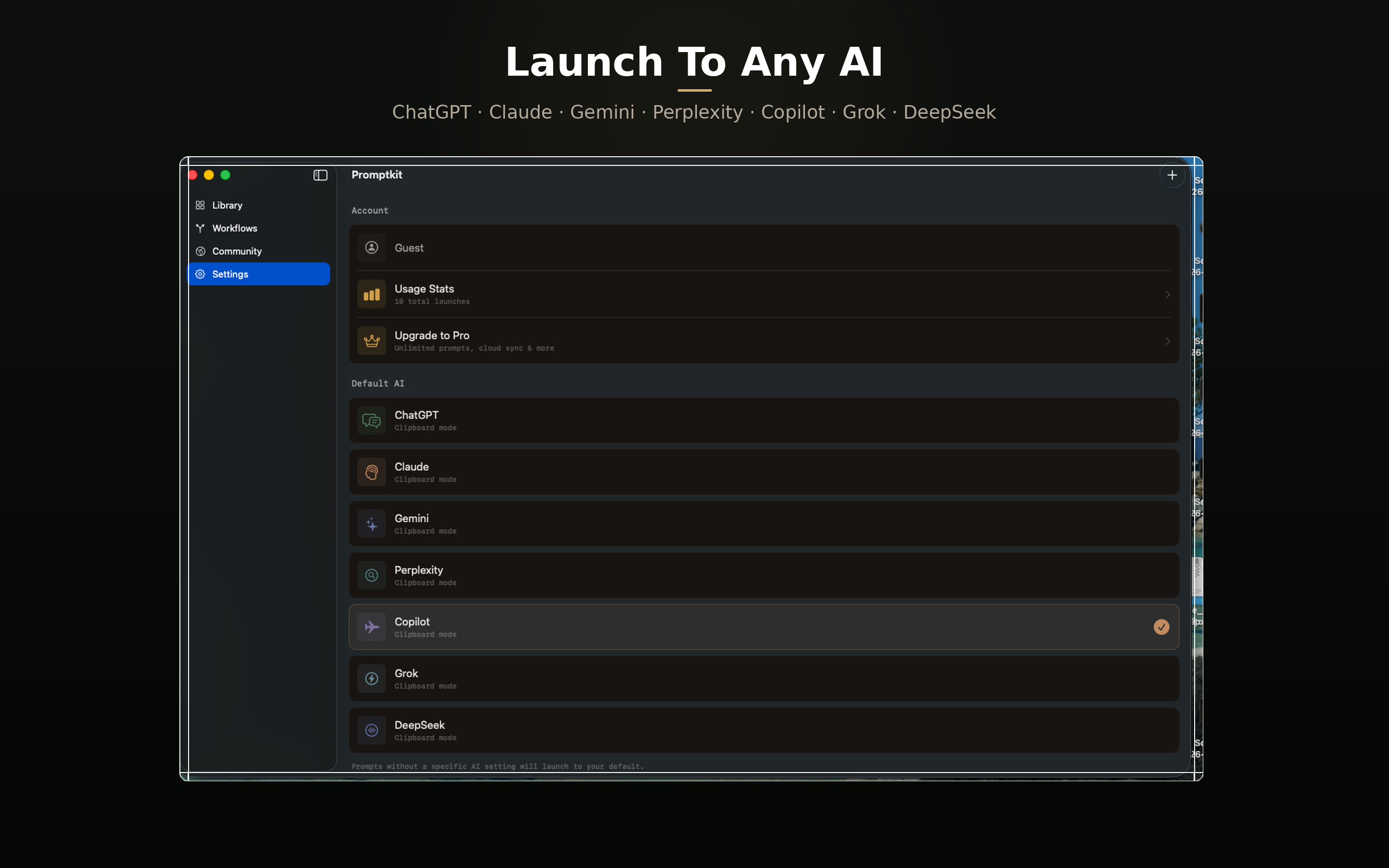The height and width of the screenshot is (868, 1389).
Task: Click the footer note about default launches
Action: 497,766
